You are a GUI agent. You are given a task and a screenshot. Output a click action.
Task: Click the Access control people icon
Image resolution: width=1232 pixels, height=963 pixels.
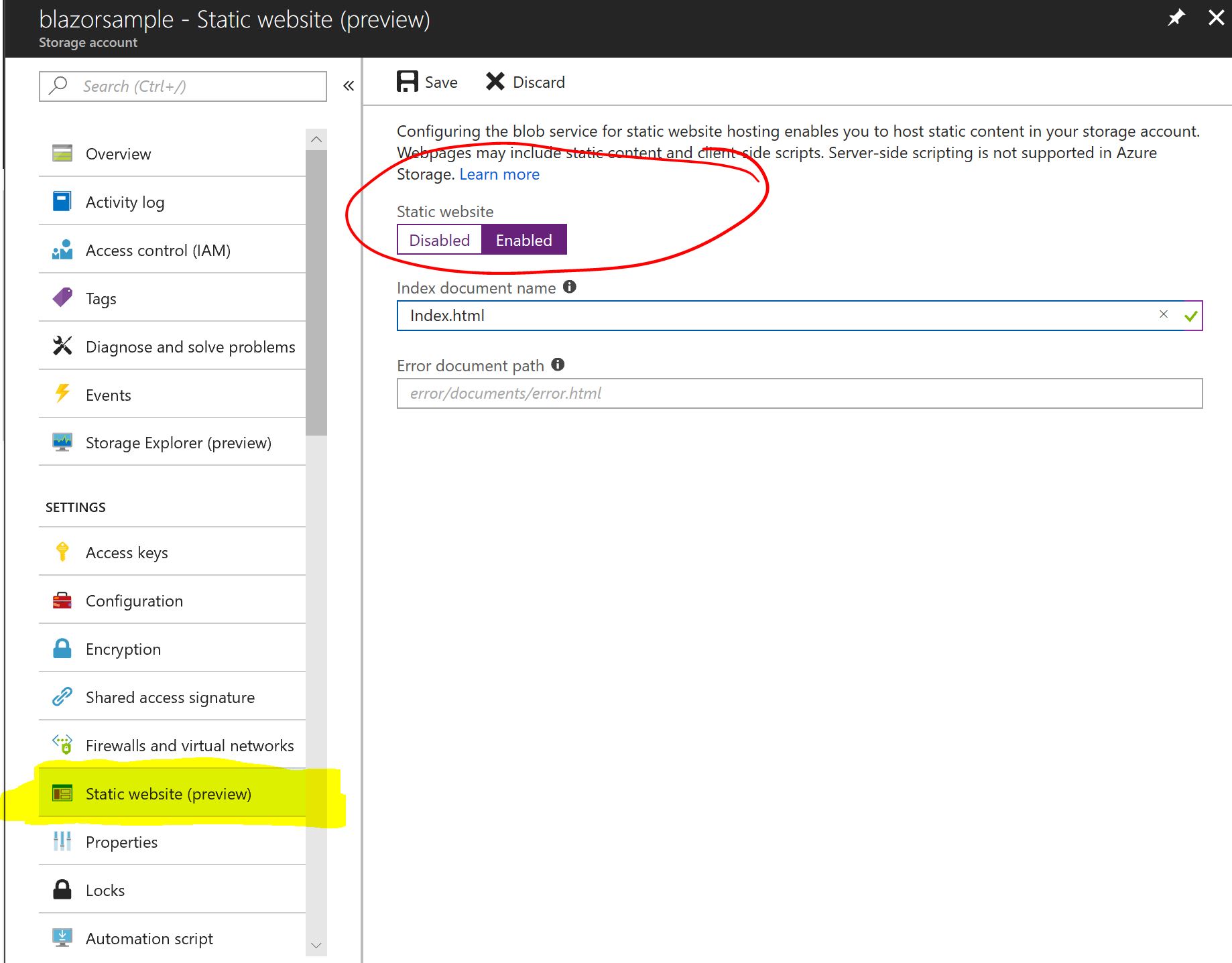click(62, 250)
